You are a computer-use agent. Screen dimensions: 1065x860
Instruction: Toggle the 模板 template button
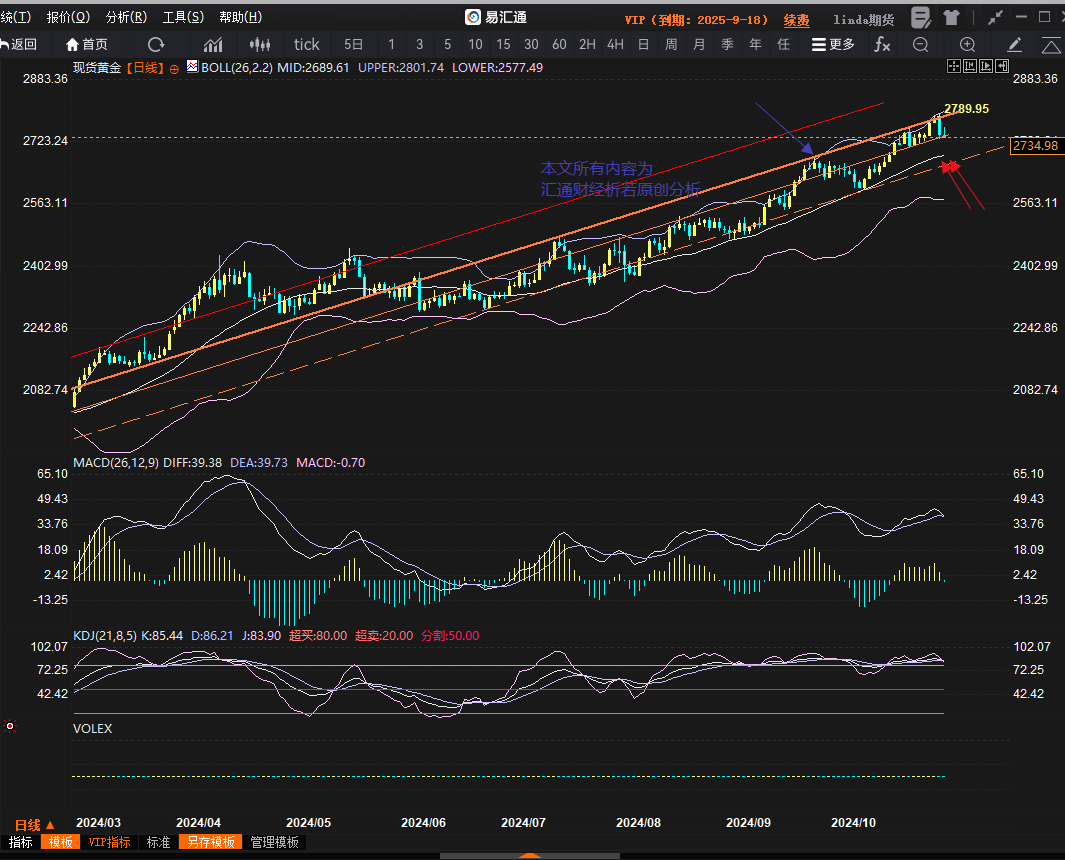point(60,842)
